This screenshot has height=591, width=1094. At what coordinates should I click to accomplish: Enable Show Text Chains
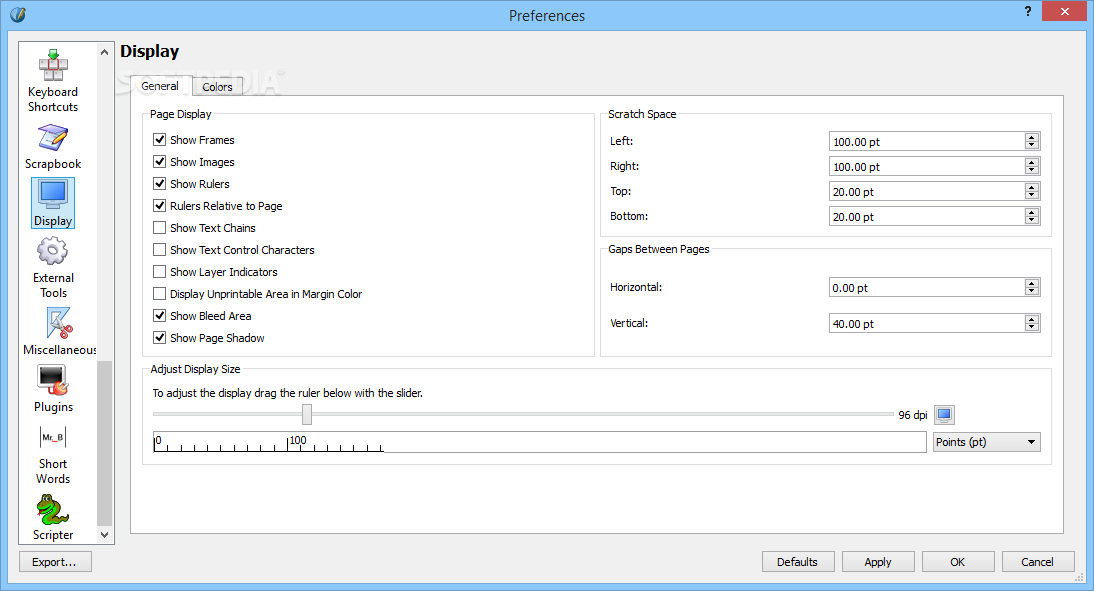coord(160,227)
